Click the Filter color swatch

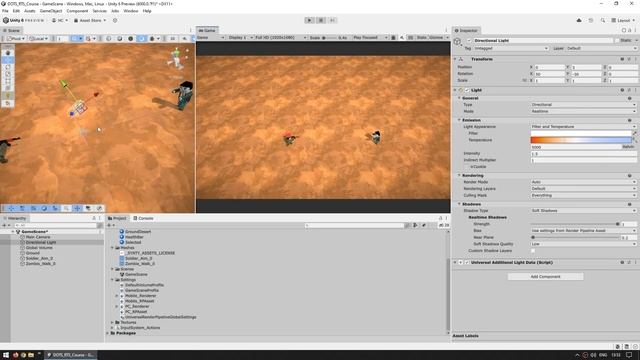(581, 133)
